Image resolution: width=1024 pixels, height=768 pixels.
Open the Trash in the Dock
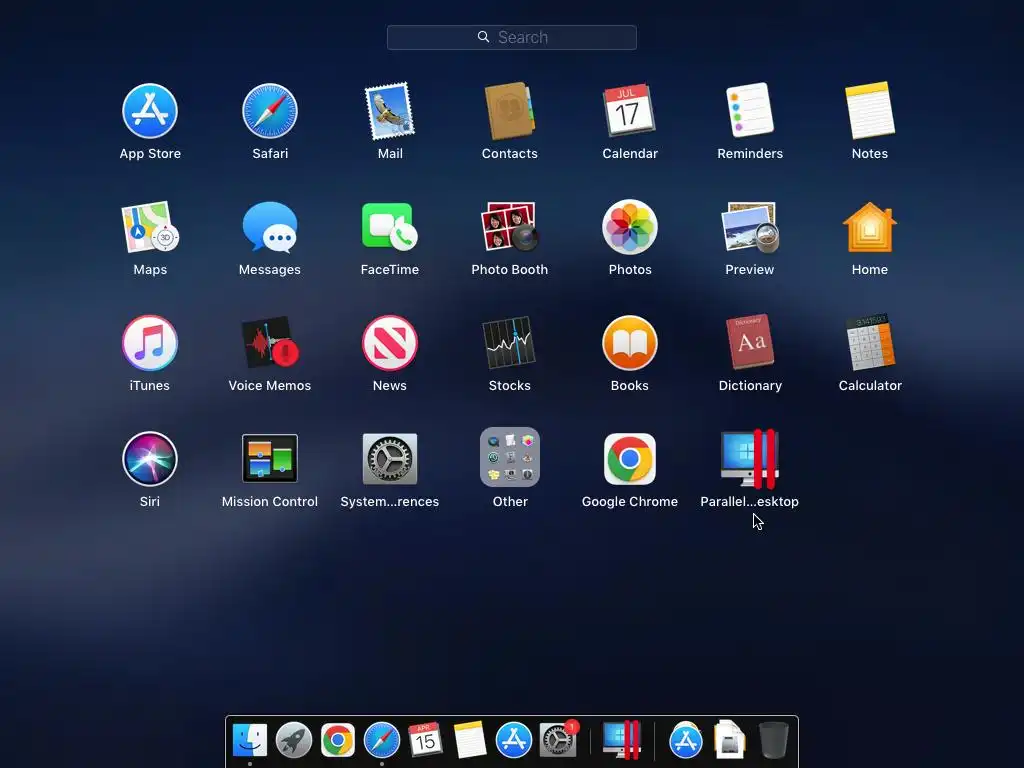point(774,739)
